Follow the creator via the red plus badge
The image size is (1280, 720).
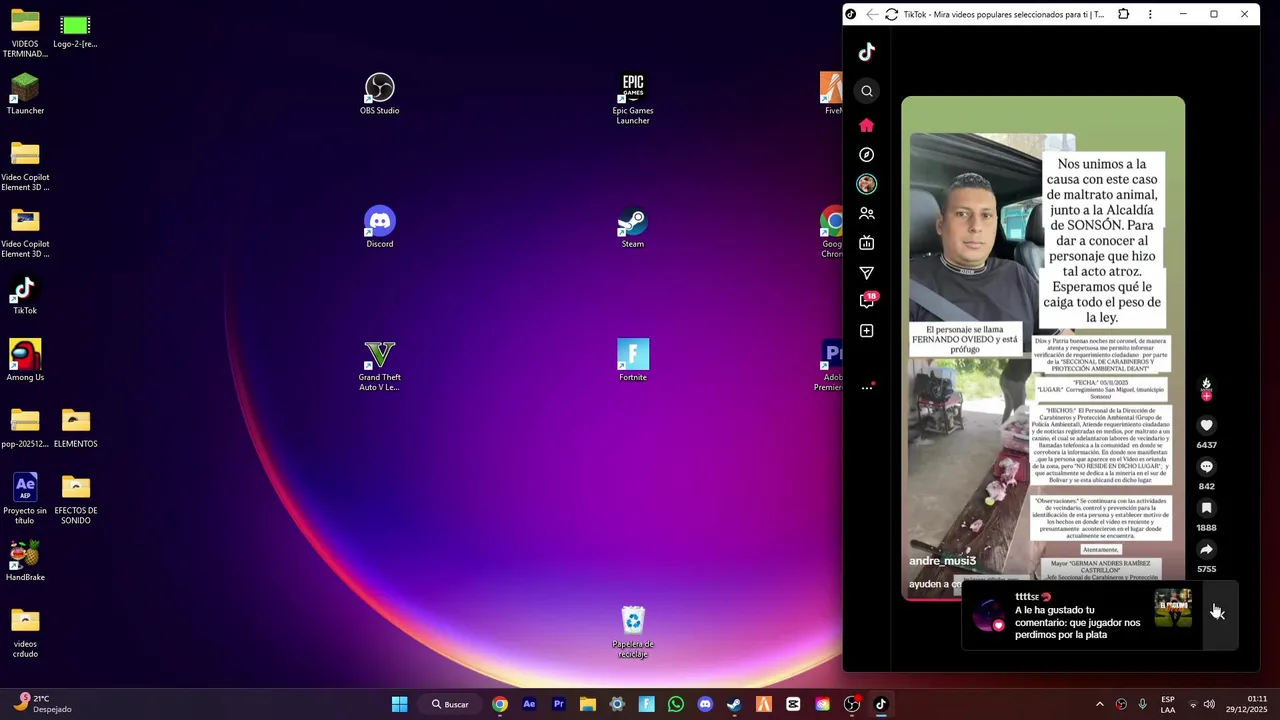pyautogui.click(x=1206, y=396)
